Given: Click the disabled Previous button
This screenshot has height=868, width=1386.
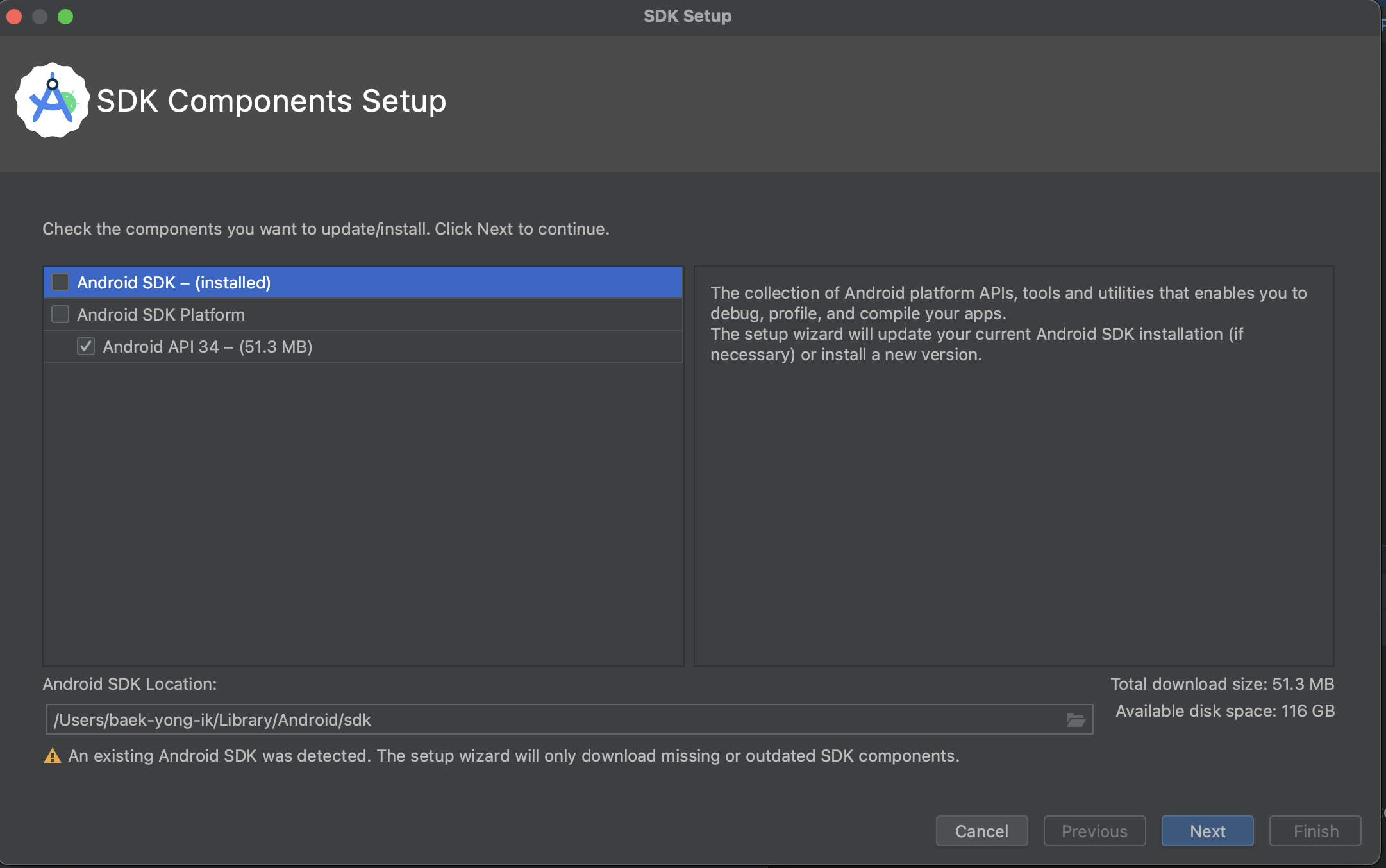Looking at the screenshot, I should (x=1094, y=831).
